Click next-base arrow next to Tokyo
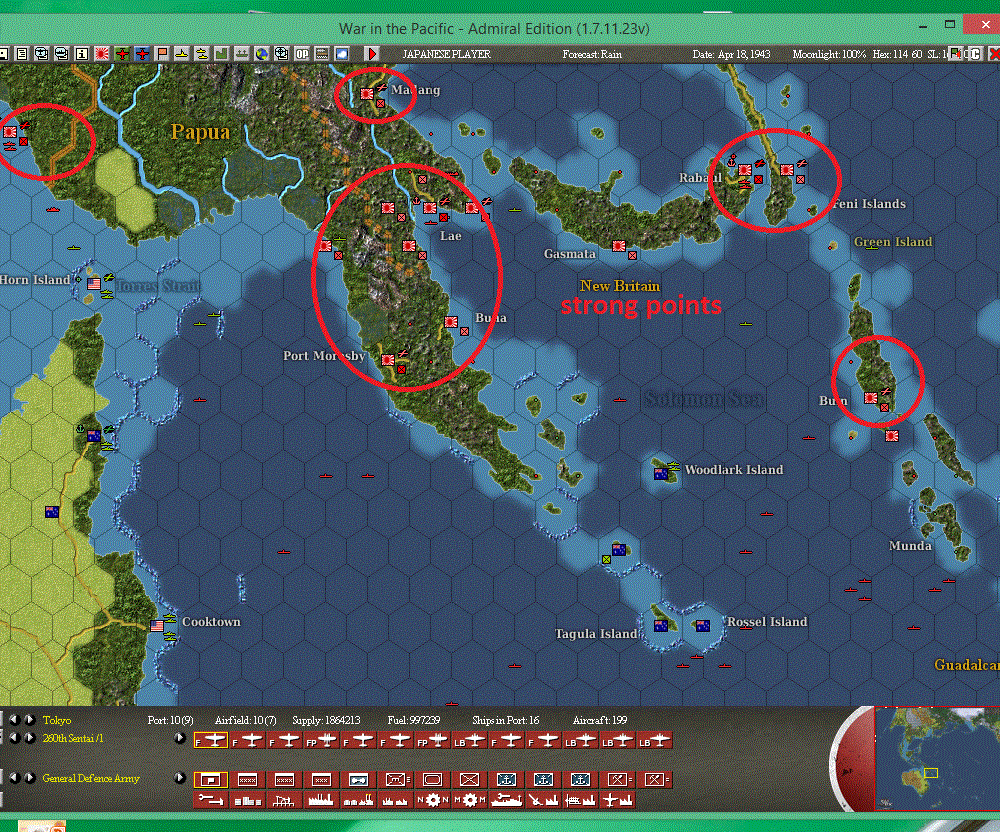 click(29, 720)
